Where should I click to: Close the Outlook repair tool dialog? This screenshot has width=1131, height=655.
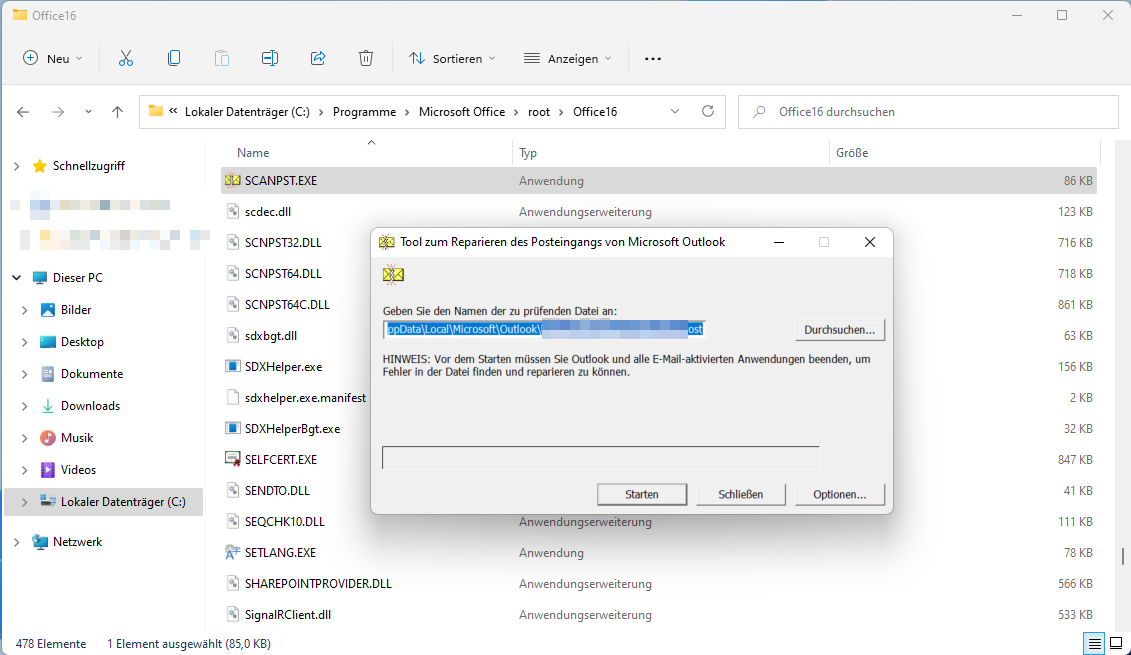[x=870, y=242]
